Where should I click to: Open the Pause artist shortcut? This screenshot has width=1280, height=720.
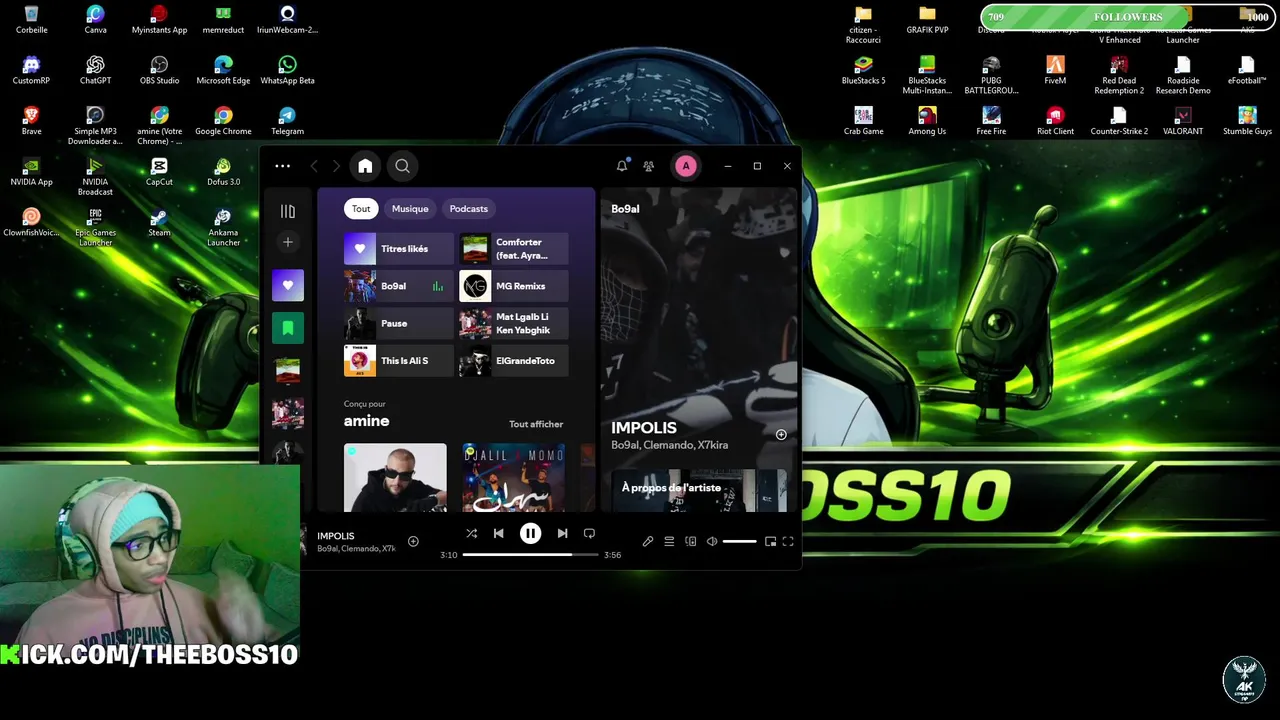click(398, 323)
